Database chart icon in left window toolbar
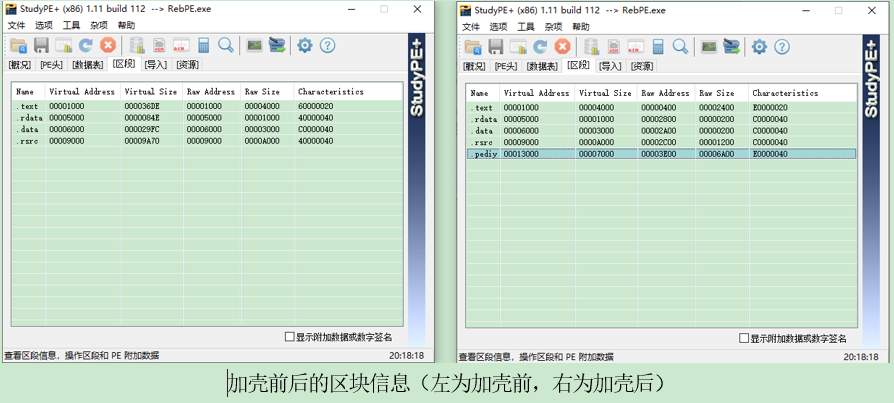 pos(137,46)
